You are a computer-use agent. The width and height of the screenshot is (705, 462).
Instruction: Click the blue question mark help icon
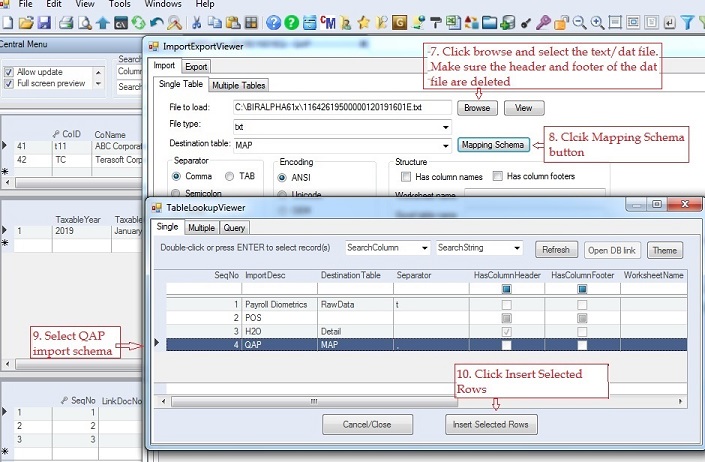273,22
